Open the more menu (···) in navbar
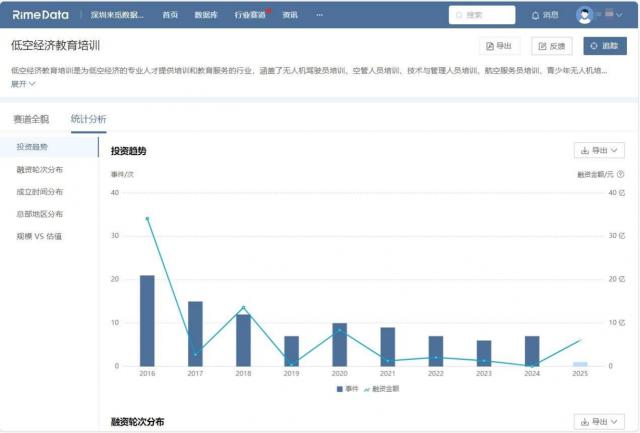This screenshot has width=640, height=433. coord(319,15)
